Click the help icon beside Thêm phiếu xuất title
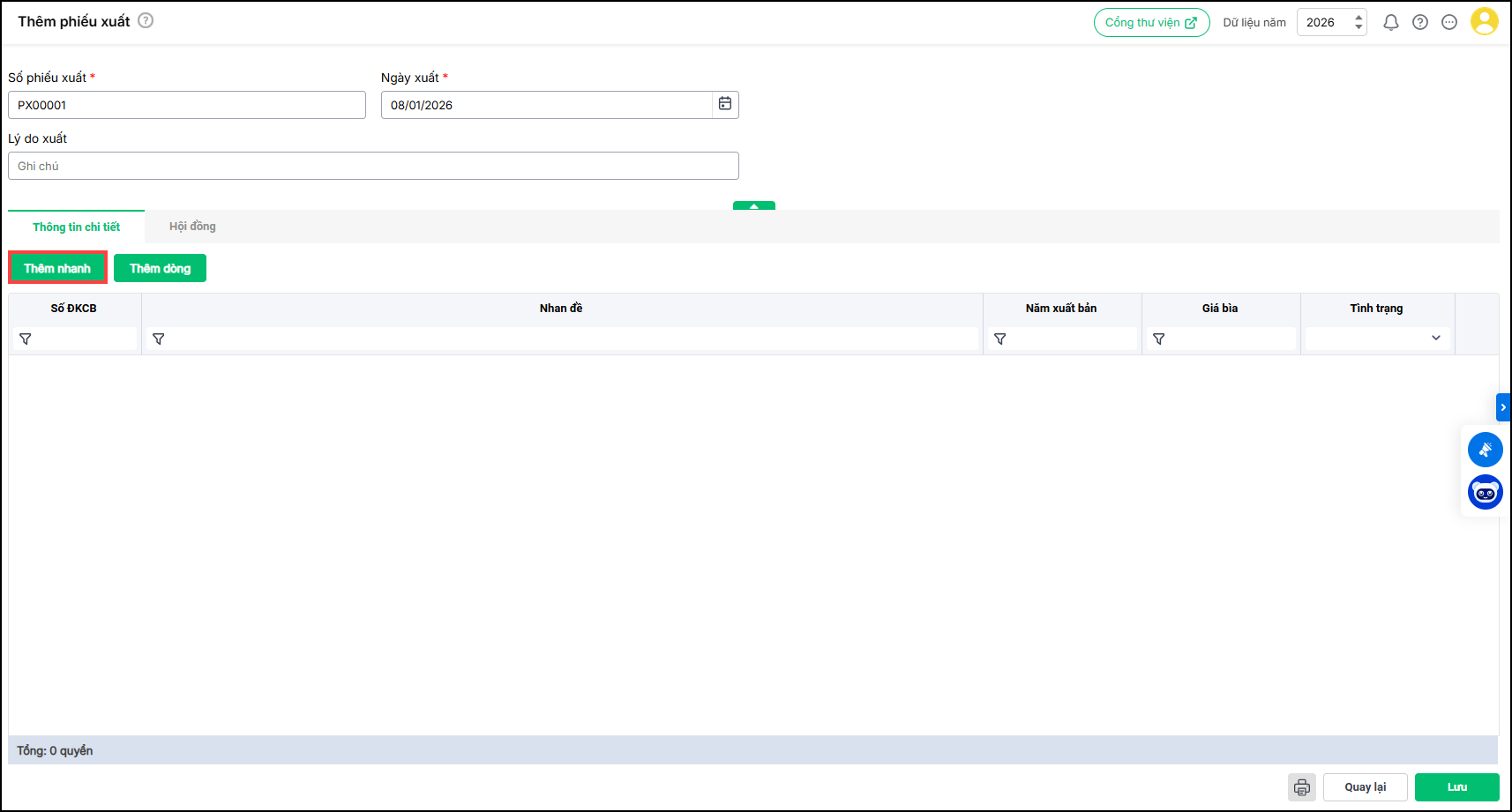The width and height of the screenshot is (1512, 812). tap(146, 20)
